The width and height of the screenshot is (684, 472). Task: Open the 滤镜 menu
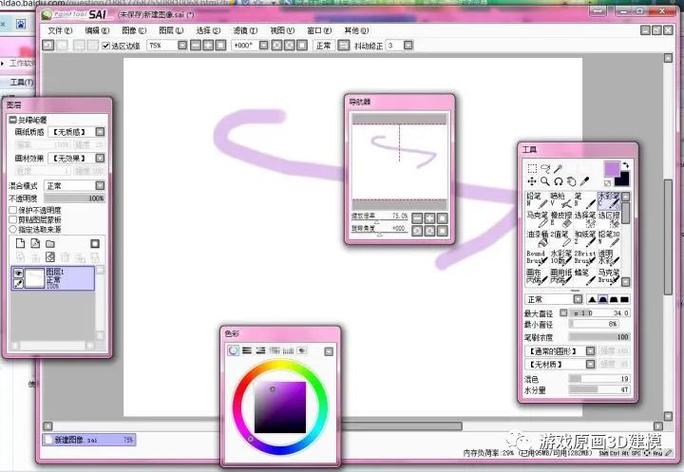[x=245, y=31]
